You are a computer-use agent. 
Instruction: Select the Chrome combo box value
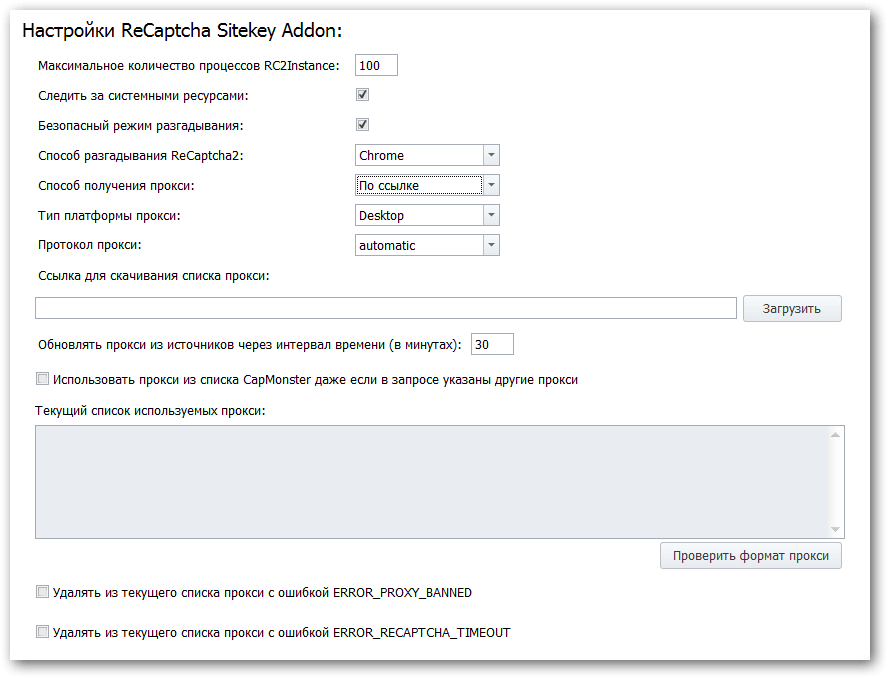click(420, 155)
